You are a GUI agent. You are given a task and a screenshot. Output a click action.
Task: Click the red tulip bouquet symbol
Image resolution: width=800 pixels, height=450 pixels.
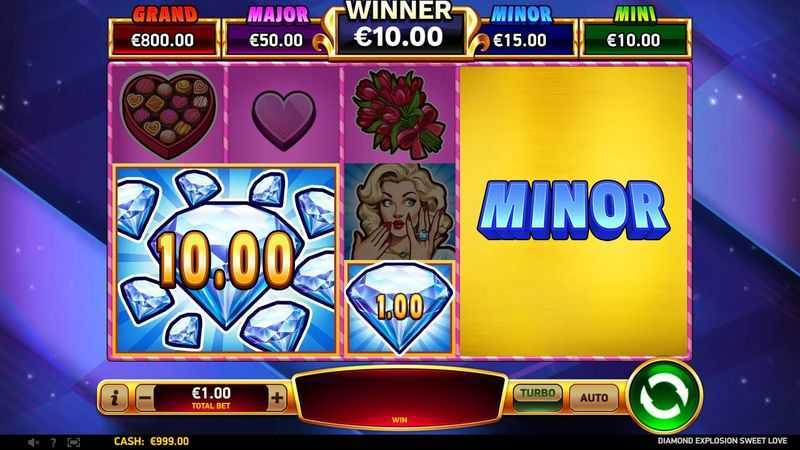tap(399, 113)
